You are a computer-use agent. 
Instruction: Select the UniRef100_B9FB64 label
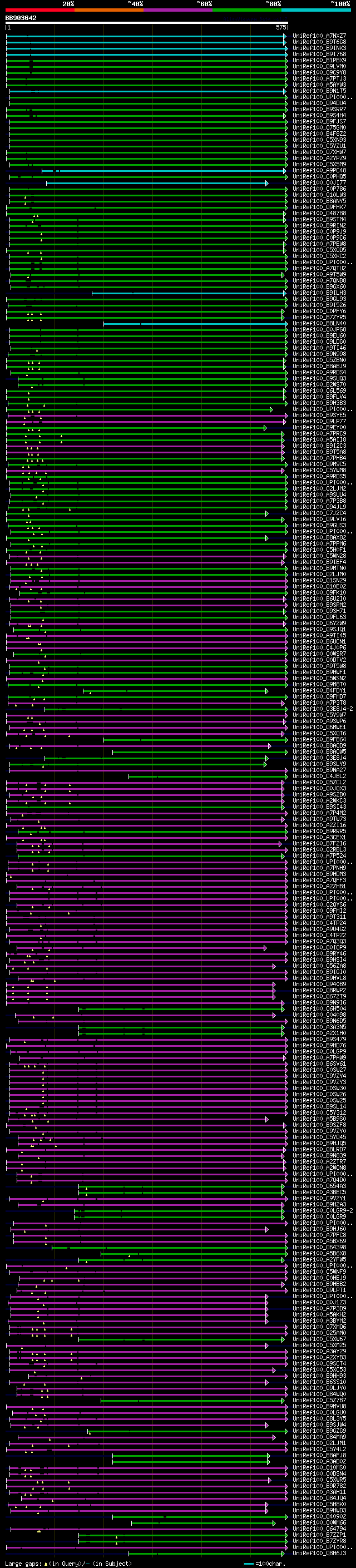pyautogui.click(x=319, y=740)
